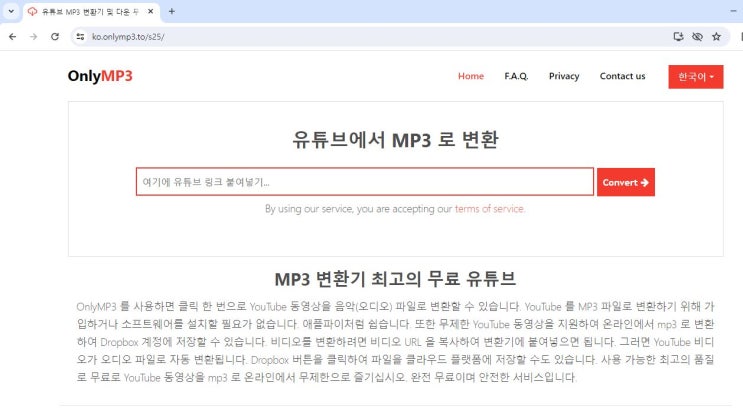Open the F.A.Q. menu item
The height and width of the screenshot is (408, 743).
click(x=516, y=76)
